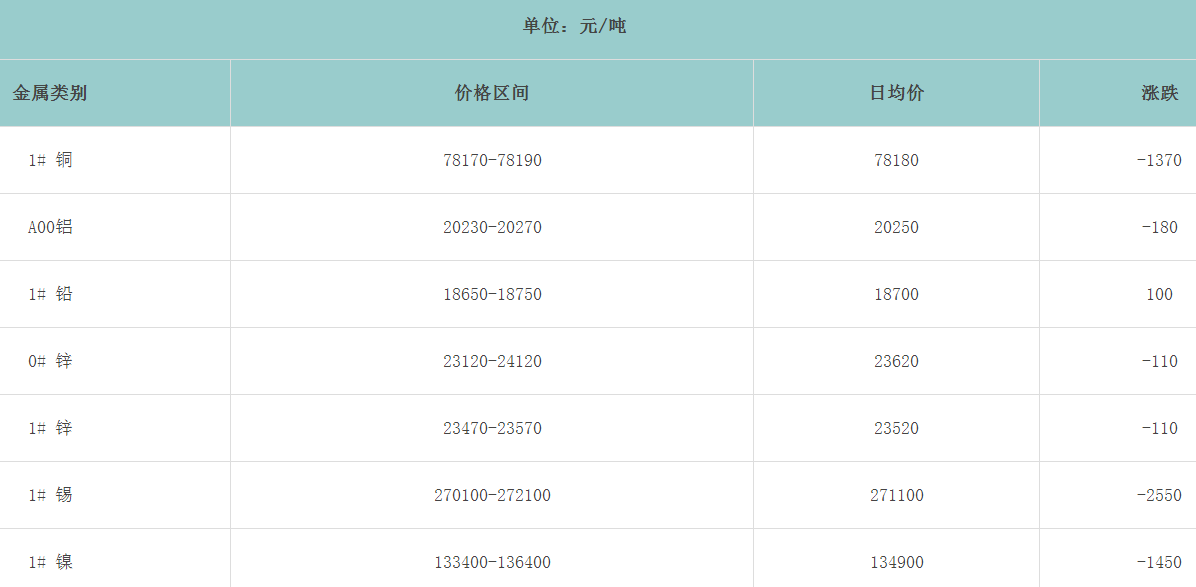Click the 金属类别 column header

coord(50,93)
